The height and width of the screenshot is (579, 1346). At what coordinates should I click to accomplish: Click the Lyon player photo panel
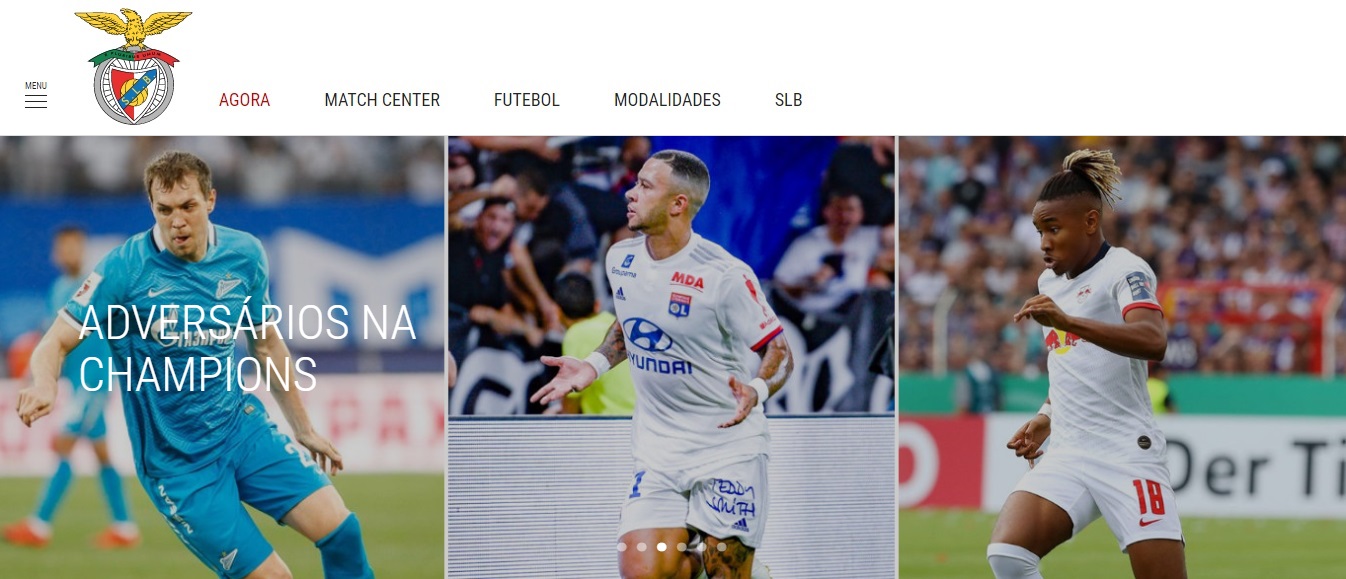[x=671, y=357]
